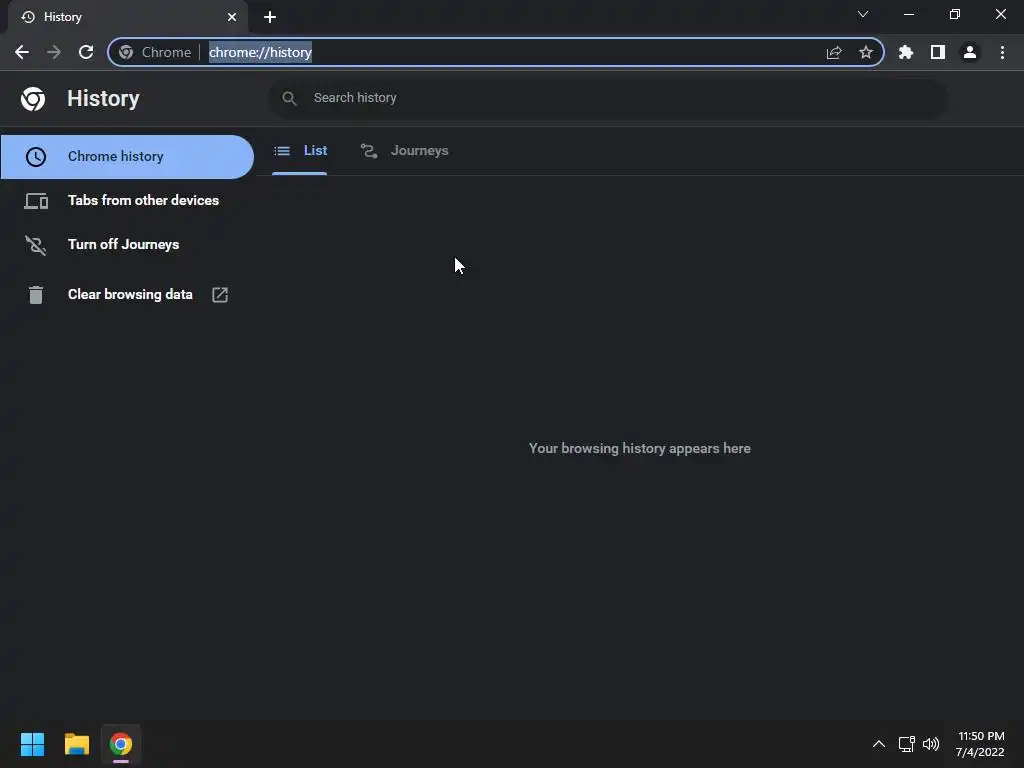Open network status in system tray
This screenshot has width=1024, height=768.
click(x=906, y=744)
